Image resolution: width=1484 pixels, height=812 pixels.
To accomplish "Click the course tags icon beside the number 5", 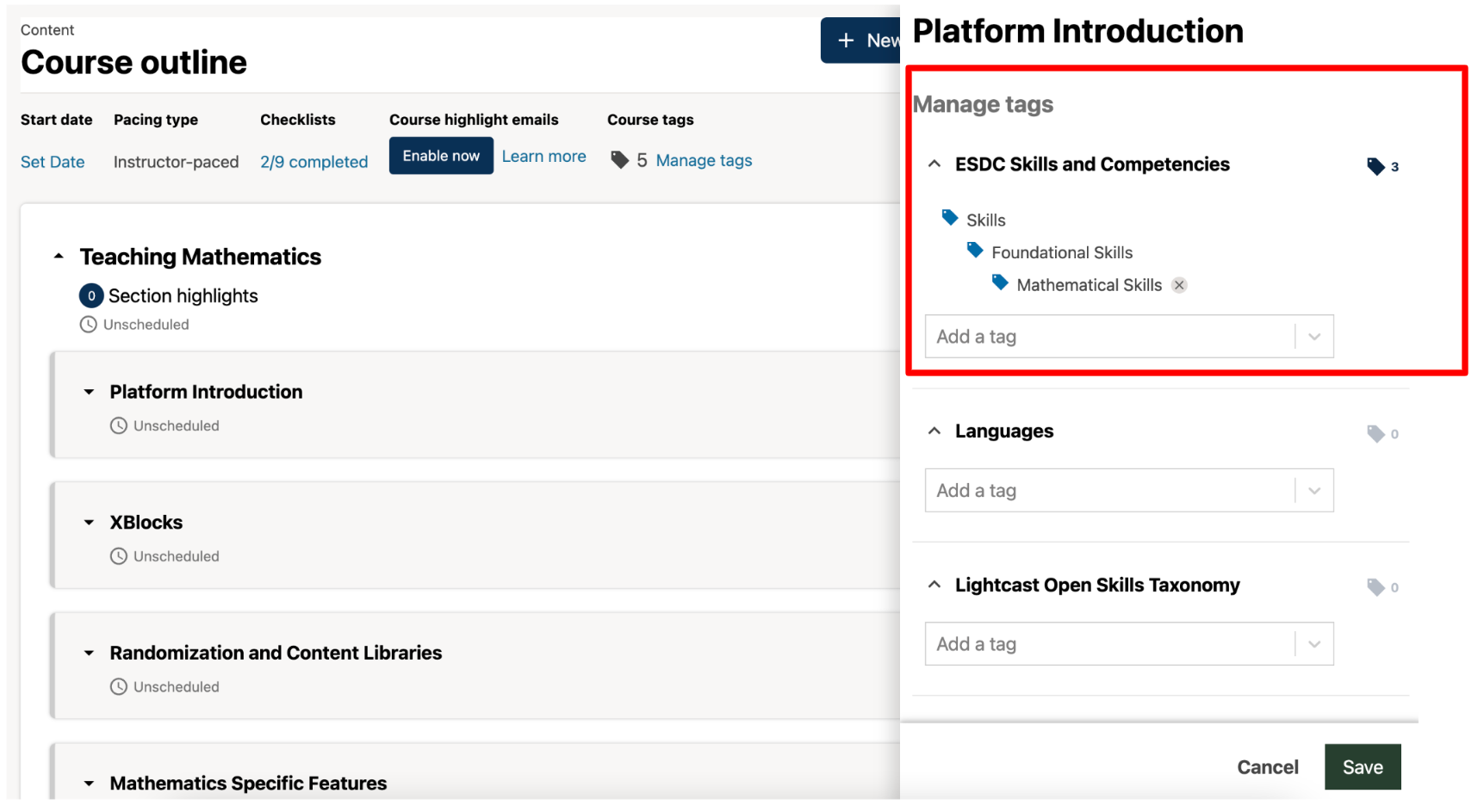I will click(619, 160).
